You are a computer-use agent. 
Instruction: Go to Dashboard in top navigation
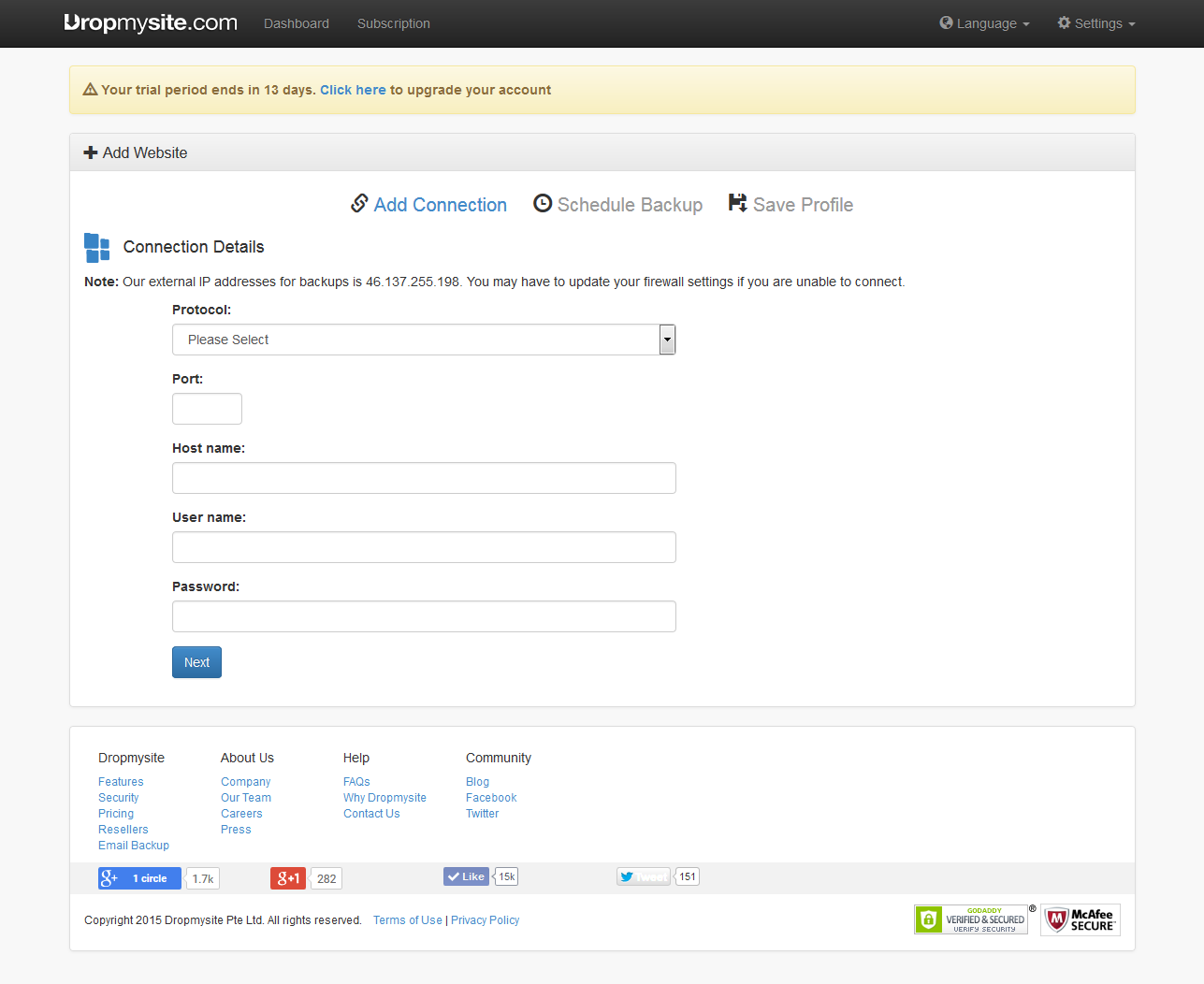297,23
